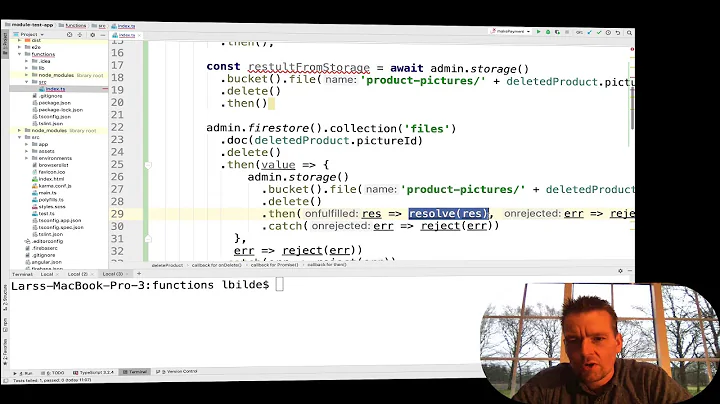The image size is (720, 404).
Task: Expand the e2e folder
Action: tap(19, 47)
